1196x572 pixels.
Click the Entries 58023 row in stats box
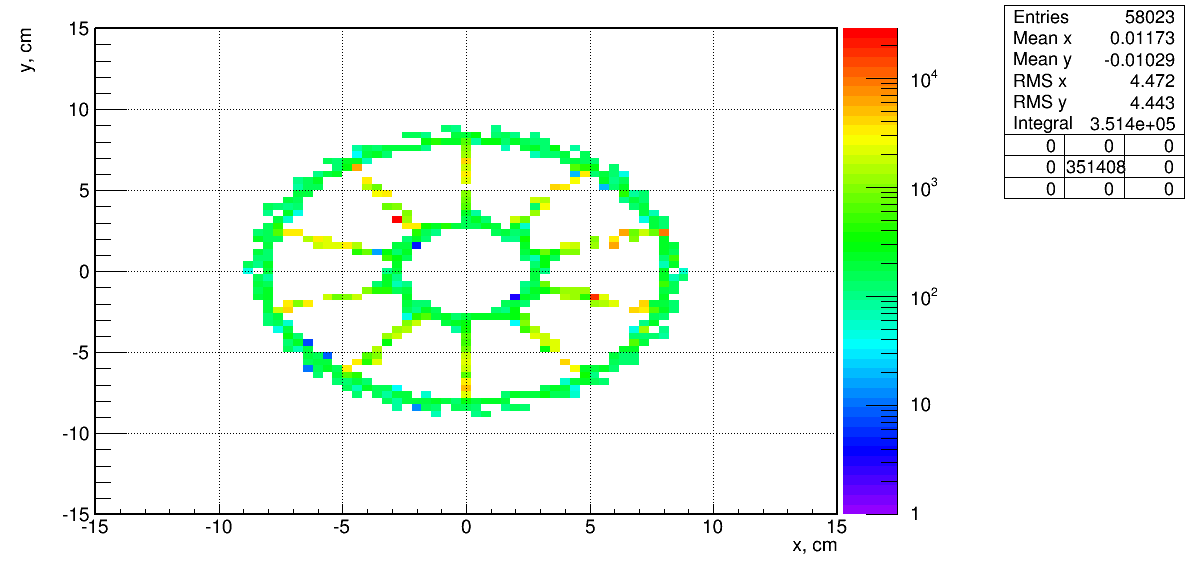tap(1092, 18)
